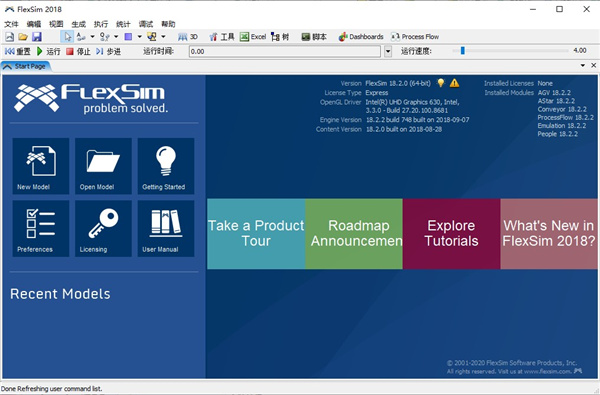Open the 文件 menu
The width and height of the screenshot is (600, 395).
click(11, 24)
